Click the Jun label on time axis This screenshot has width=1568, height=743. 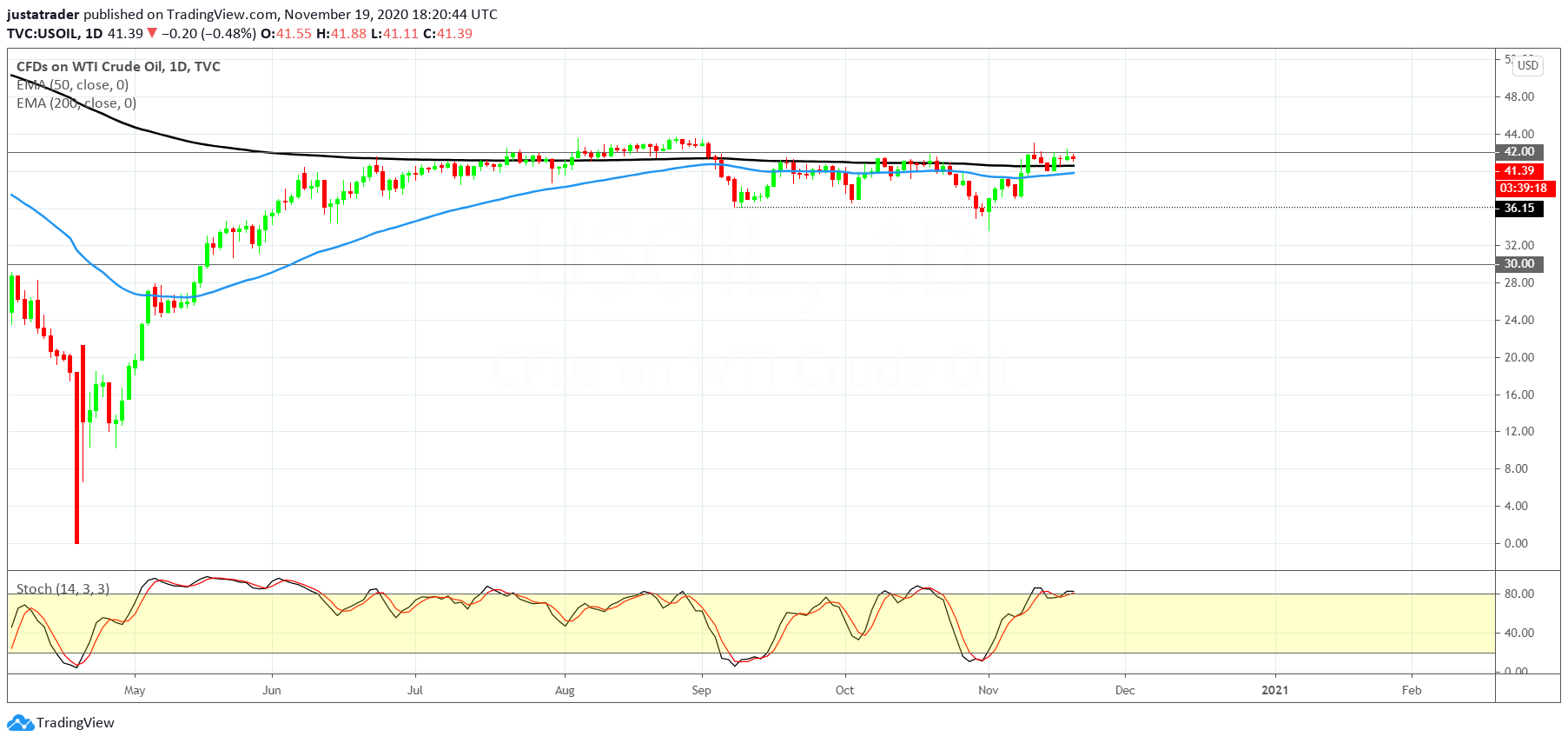[272, 691]
